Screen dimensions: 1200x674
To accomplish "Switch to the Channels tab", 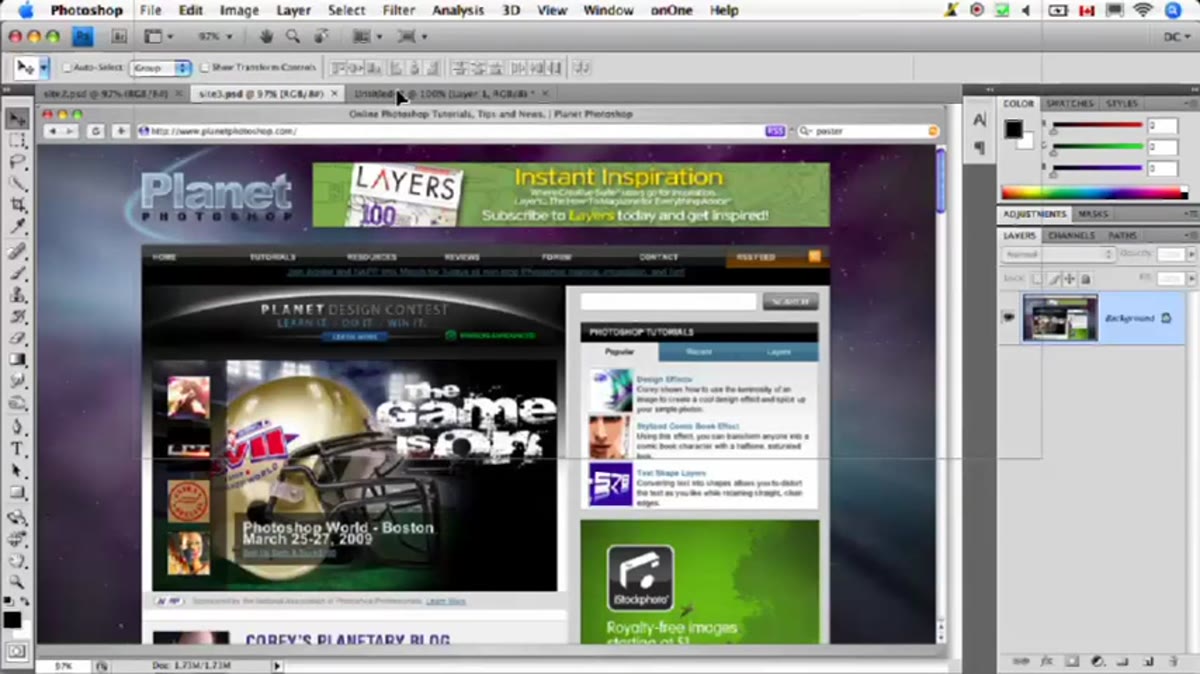I will (x=1071, y=235).
